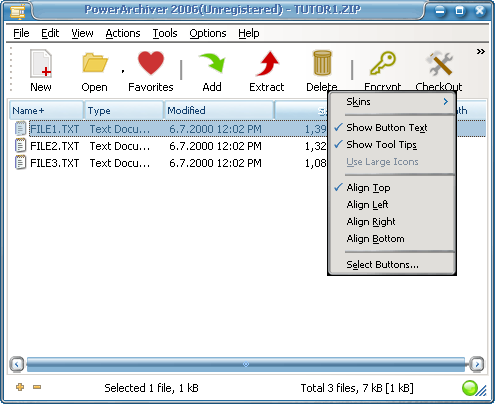
Task: Click the green status light icon
Action: click(x=470, y=388)
